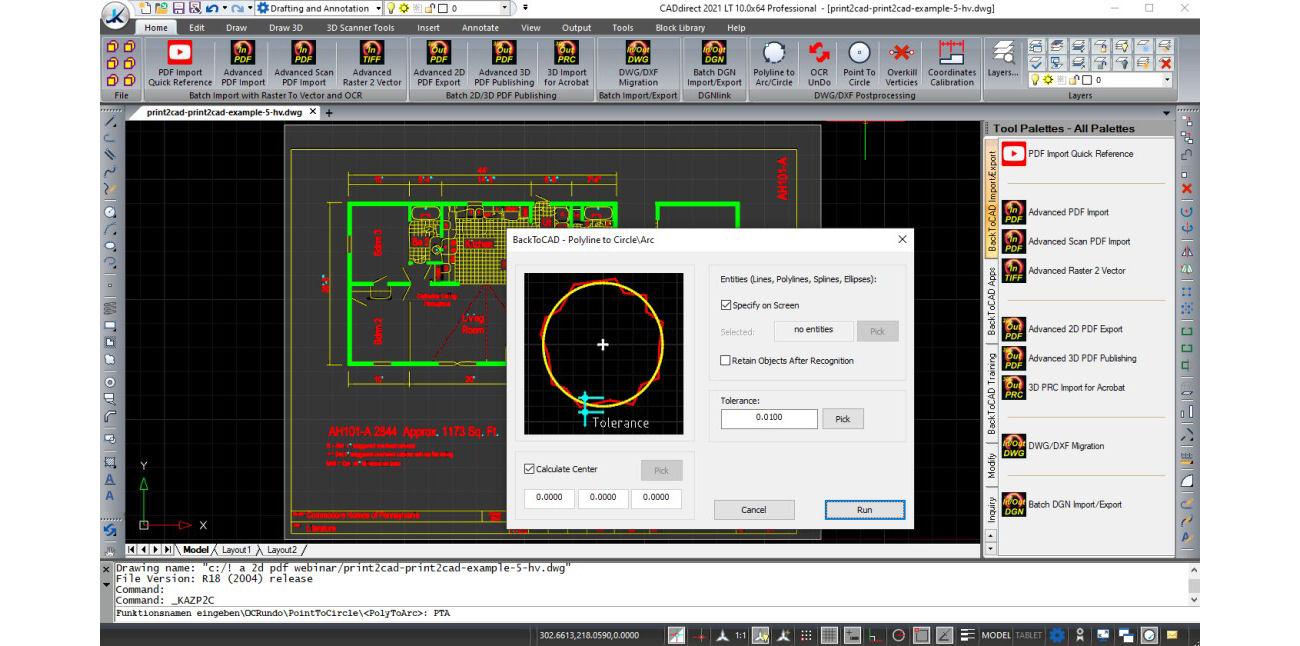Click the OCR UnDo ribbon tool

820,64
